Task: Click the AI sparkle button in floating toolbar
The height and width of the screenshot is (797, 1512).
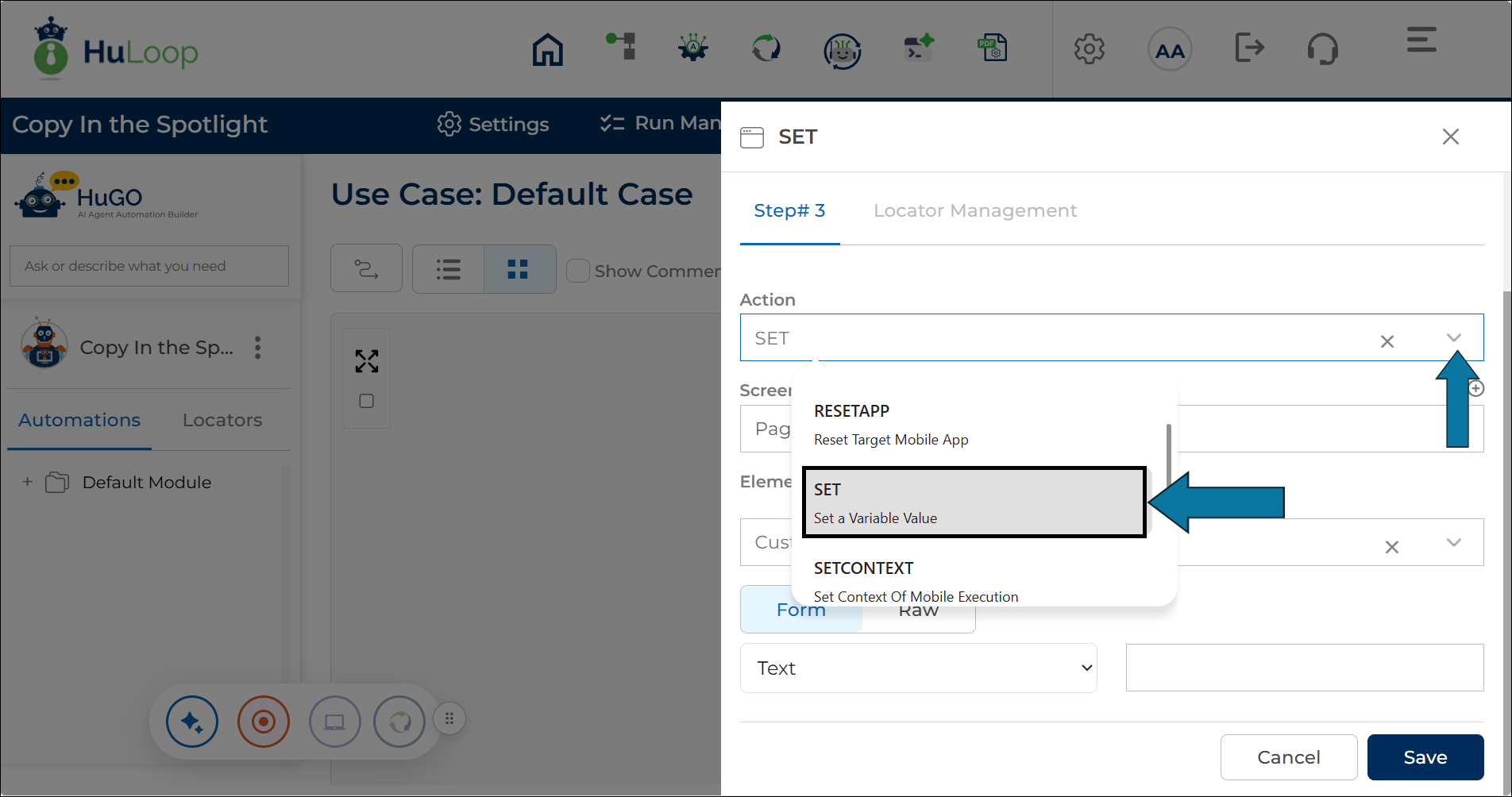Action: pos(192,722)
